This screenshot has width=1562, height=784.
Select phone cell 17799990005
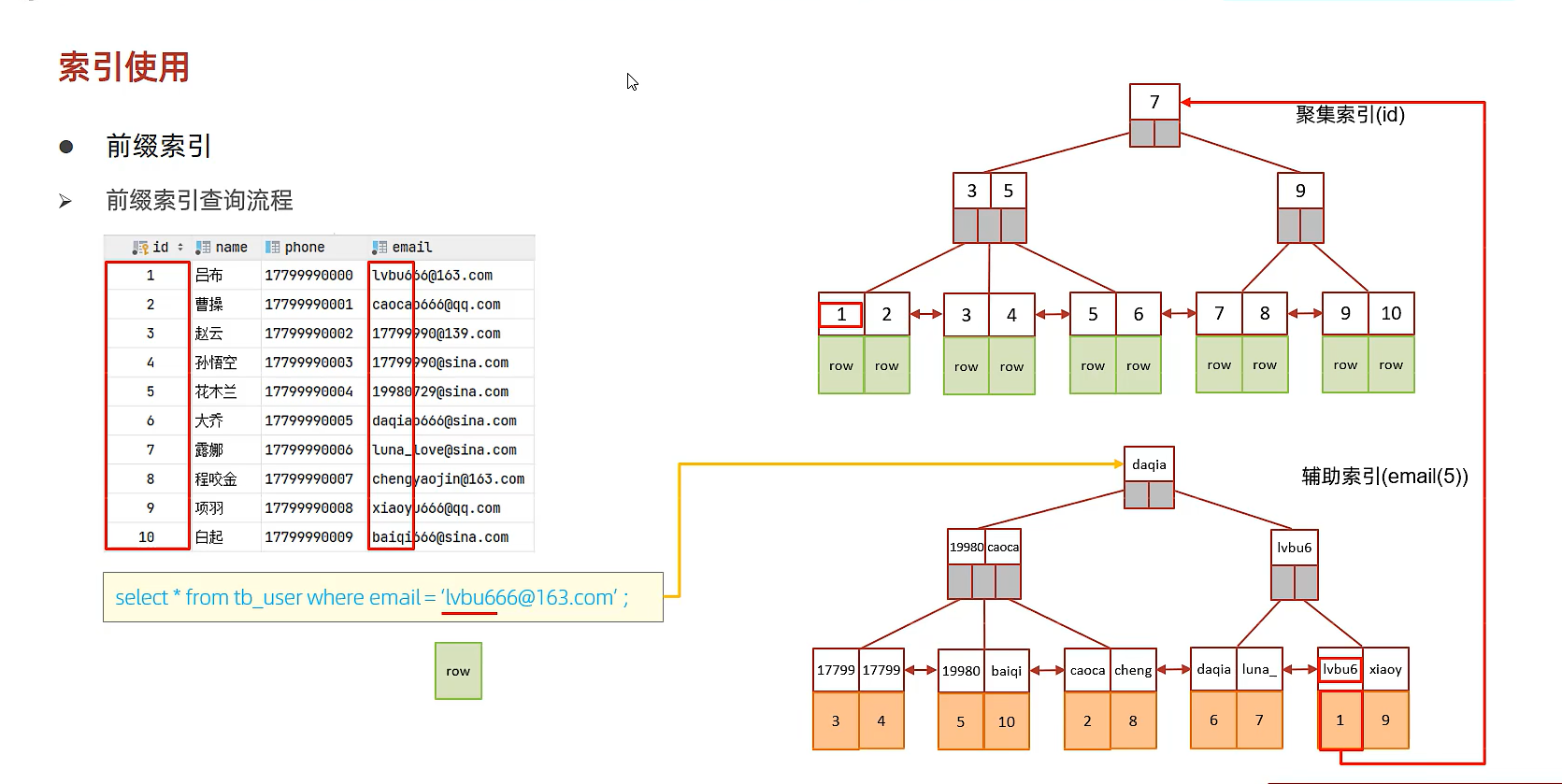308,421
